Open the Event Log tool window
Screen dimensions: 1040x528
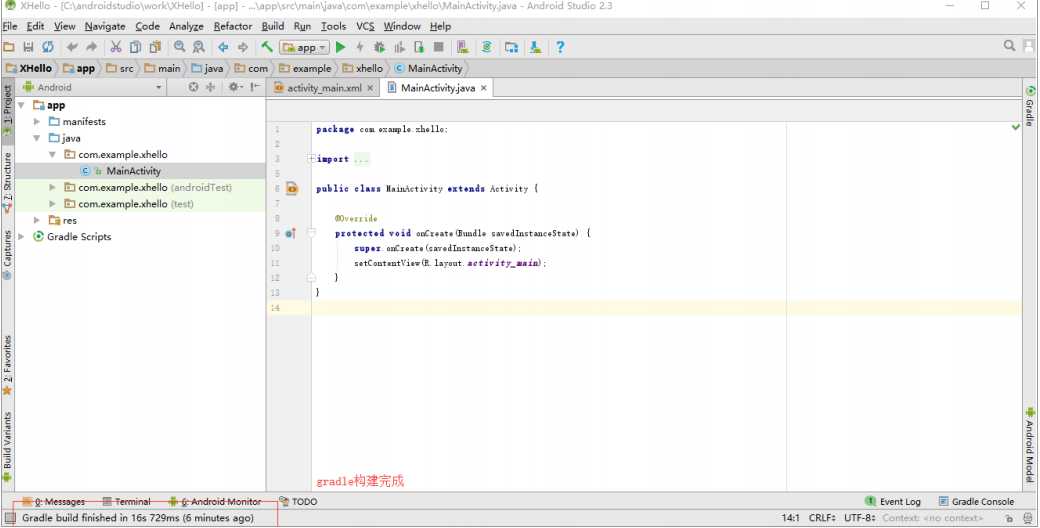pyautogui.click(x=893, y=502)
